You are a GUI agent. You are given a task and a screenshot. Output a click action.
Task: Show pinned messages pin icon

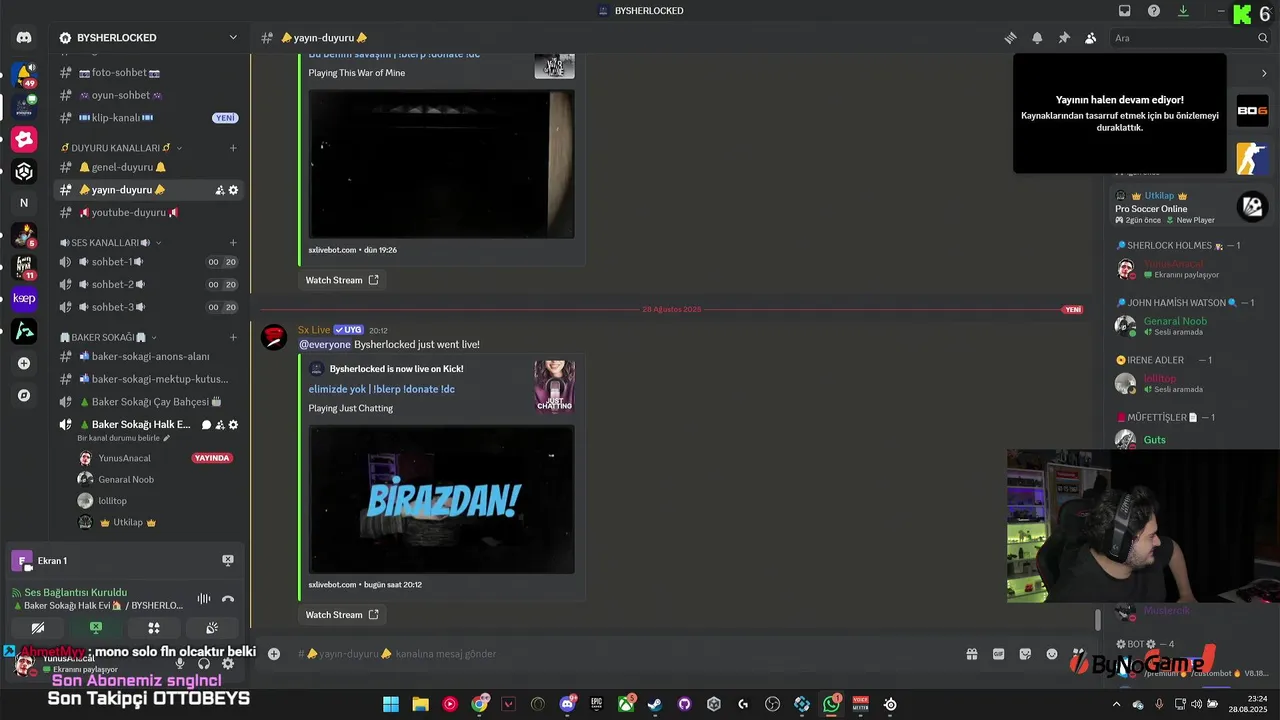pos(1064,38)
